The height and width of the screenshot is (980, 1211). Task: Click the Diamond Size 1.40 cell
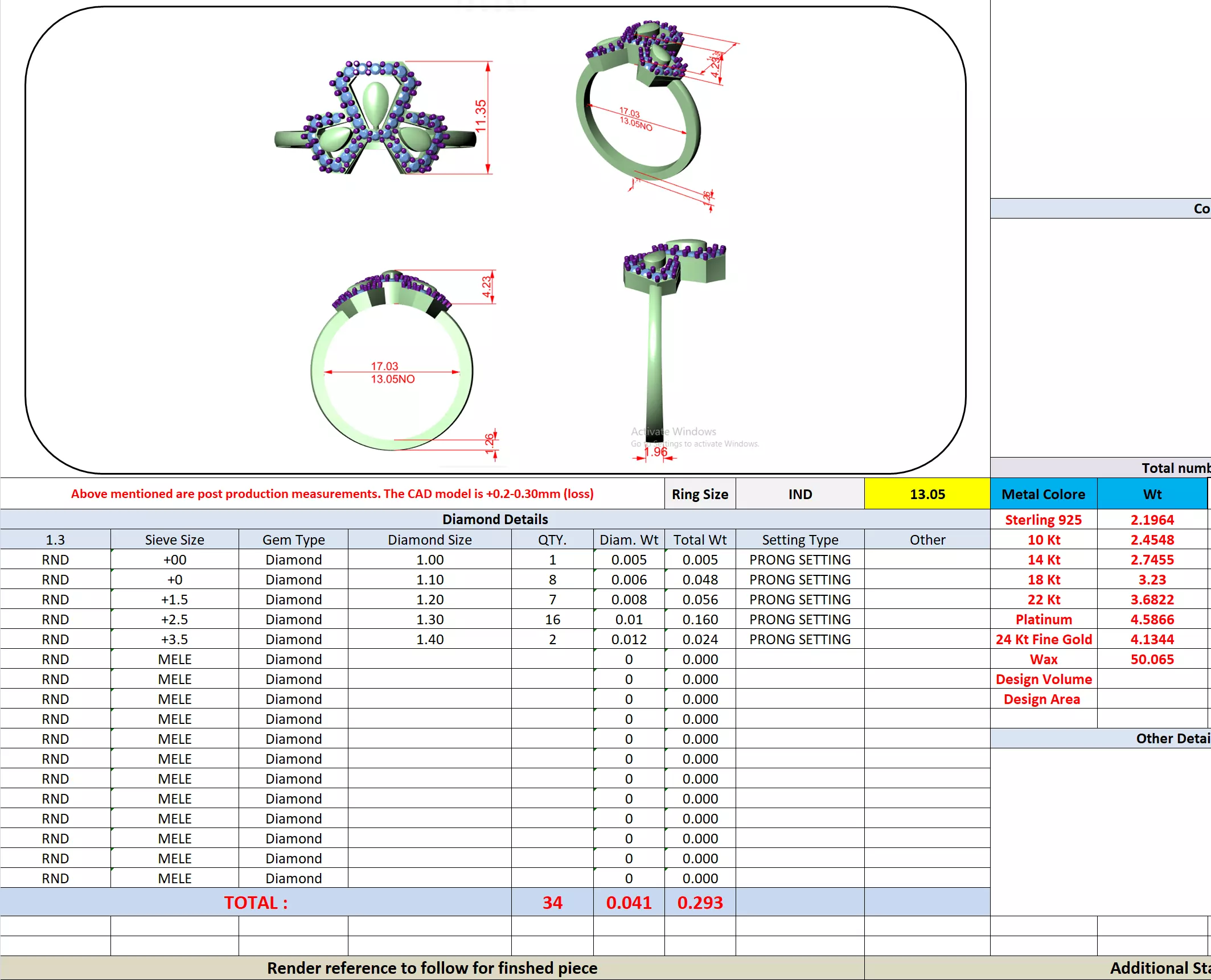tap(430, 639)
